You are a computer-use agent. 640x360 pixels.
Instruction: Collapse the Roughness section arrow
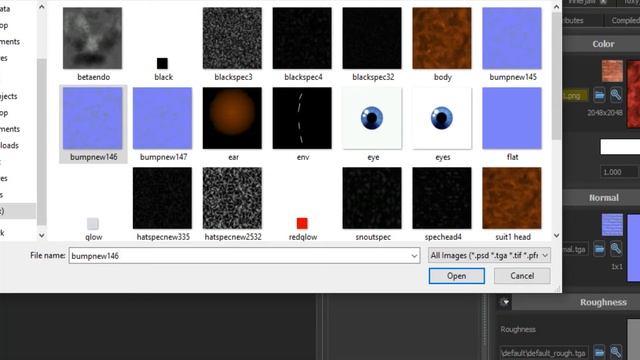tap(505, 302)
